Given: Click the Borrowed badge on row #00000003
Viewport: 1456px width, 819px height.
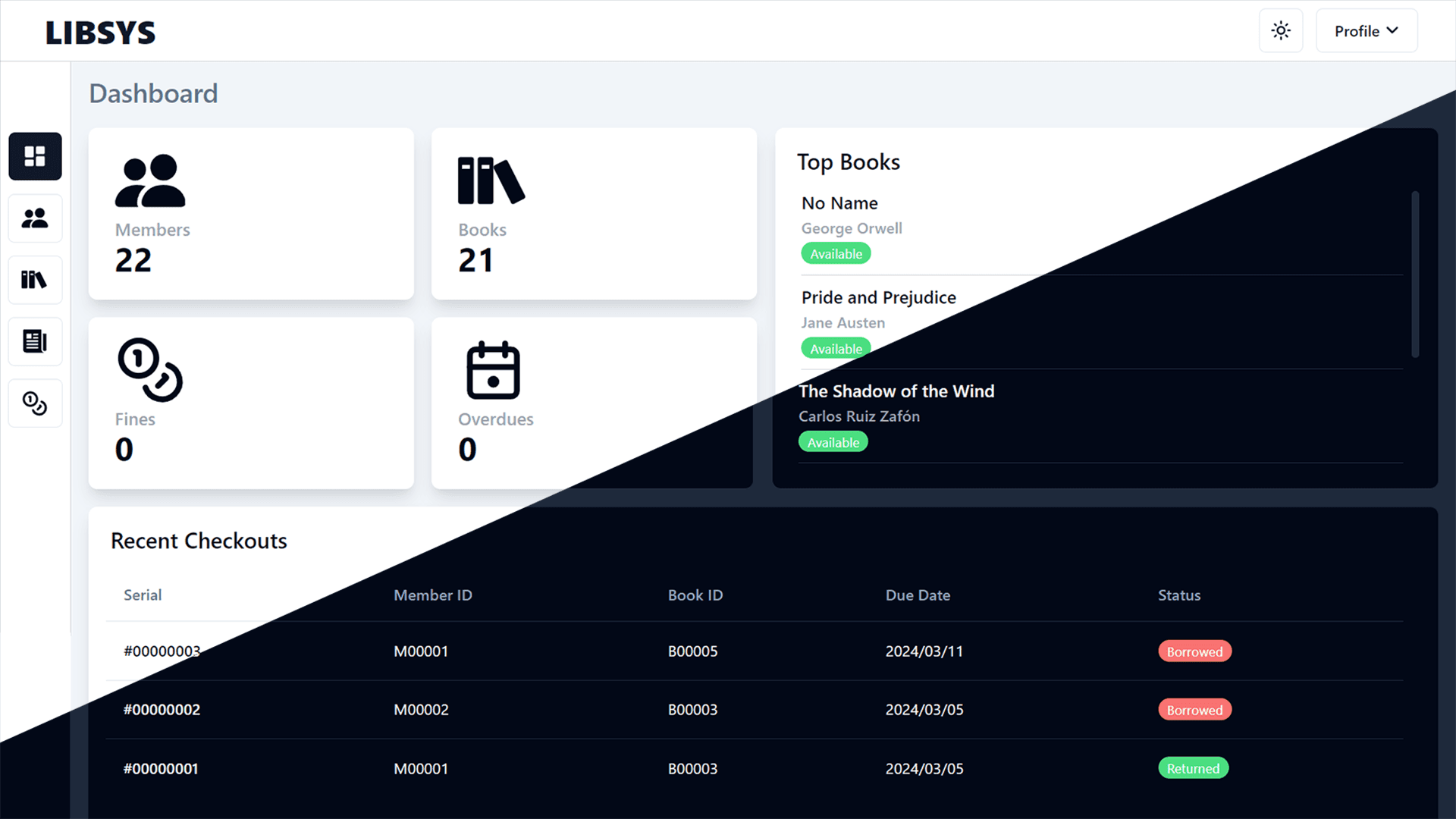Looking at the screenshot, I should coord(1194,651).
